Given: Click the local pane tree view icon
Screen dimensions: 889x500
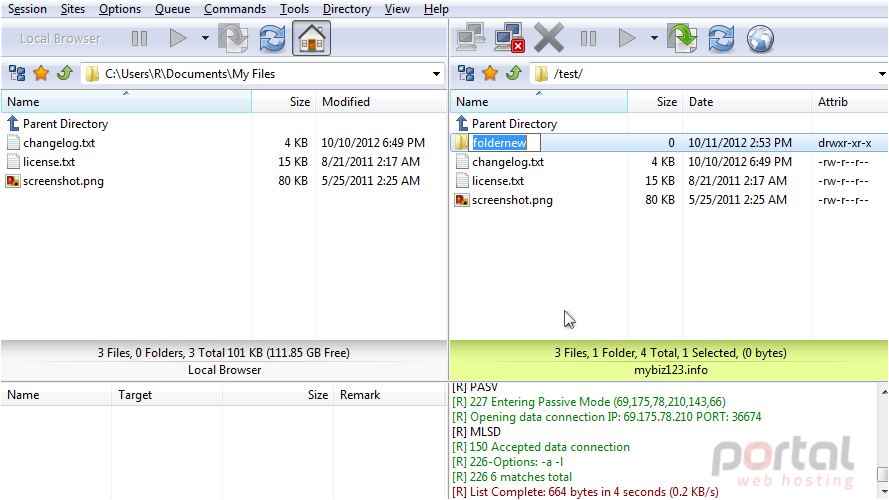Looking at the screenshot, I should click(x=17, y=73).
